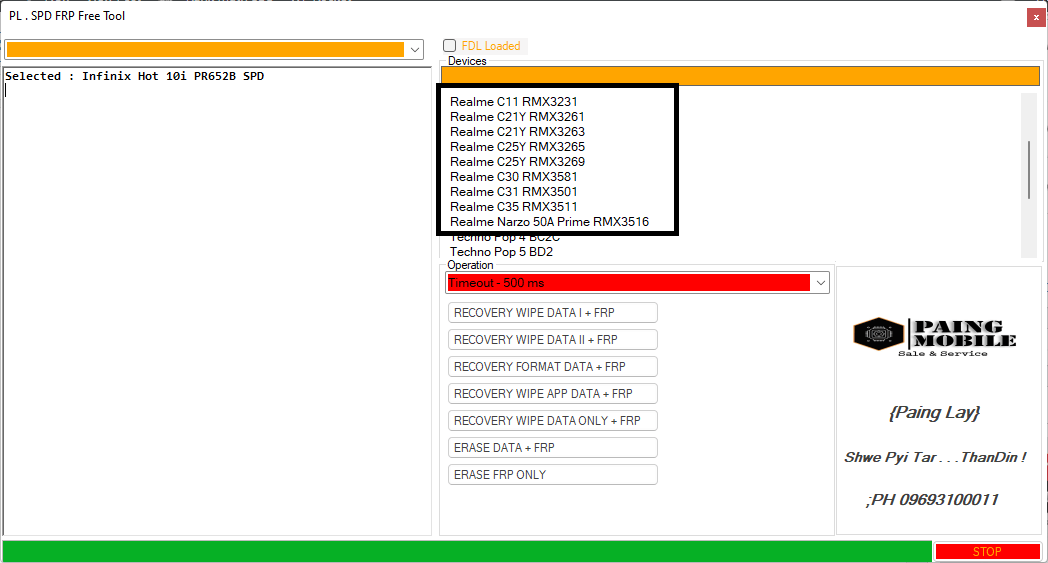Select Realme C21Y RMX3261 device
1048x563 pixels.
pyautogui.click(x=517, y=116)
